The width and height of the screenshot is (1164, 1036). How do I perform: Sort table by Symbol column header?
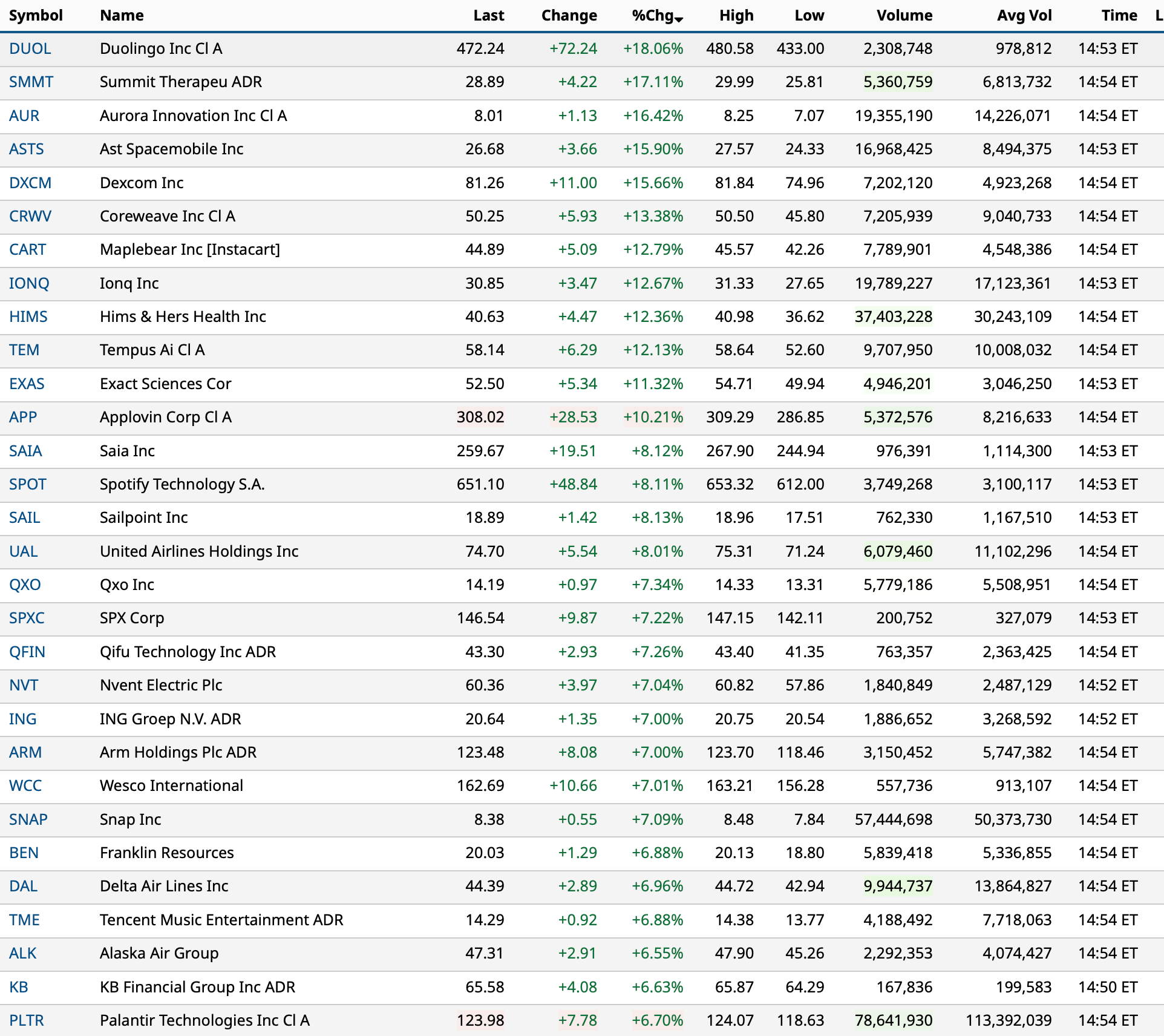click(x=36, y=15)
